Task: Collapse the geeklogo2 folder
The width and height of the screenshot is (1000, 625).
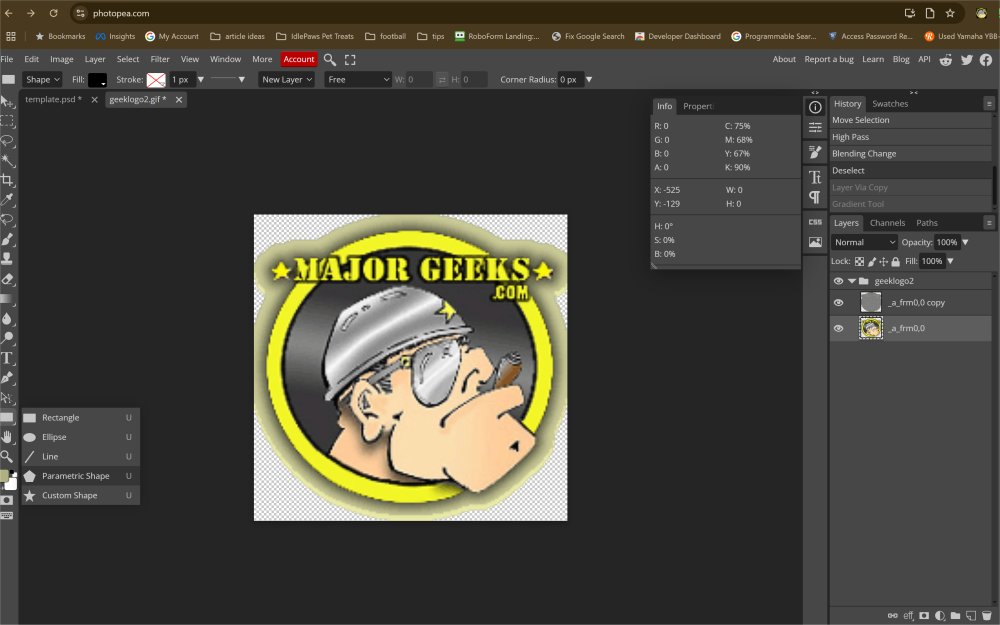Action: pos(851,281)
